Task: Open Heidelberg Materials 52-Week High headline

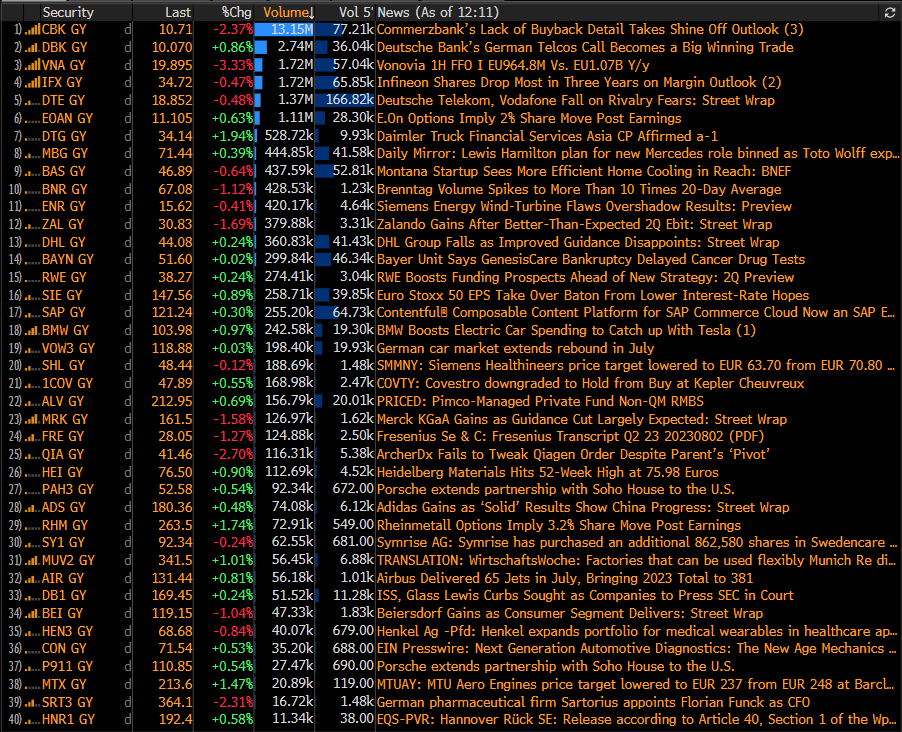Action: pos(548,472)
